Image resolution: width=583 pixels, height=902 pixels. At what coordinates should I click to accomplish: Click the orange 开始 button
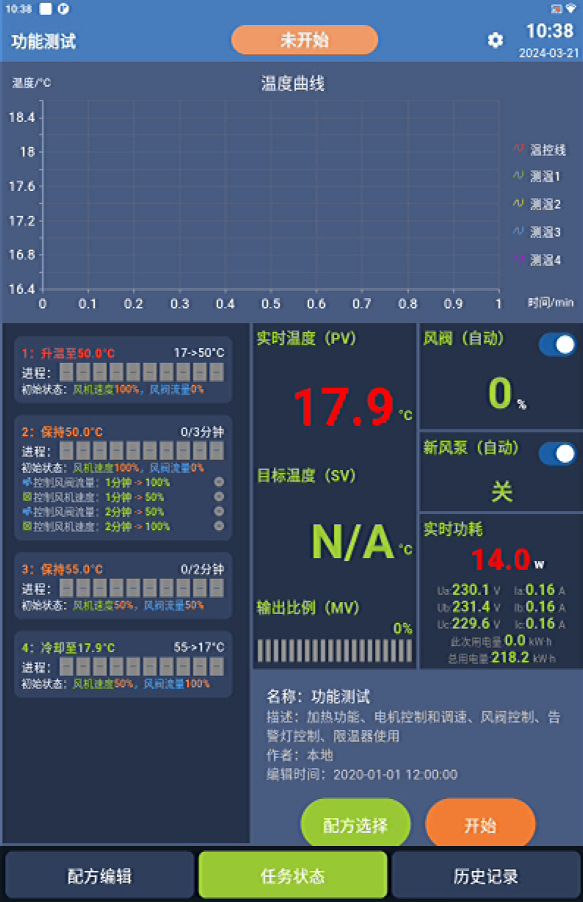pos(480,825)
